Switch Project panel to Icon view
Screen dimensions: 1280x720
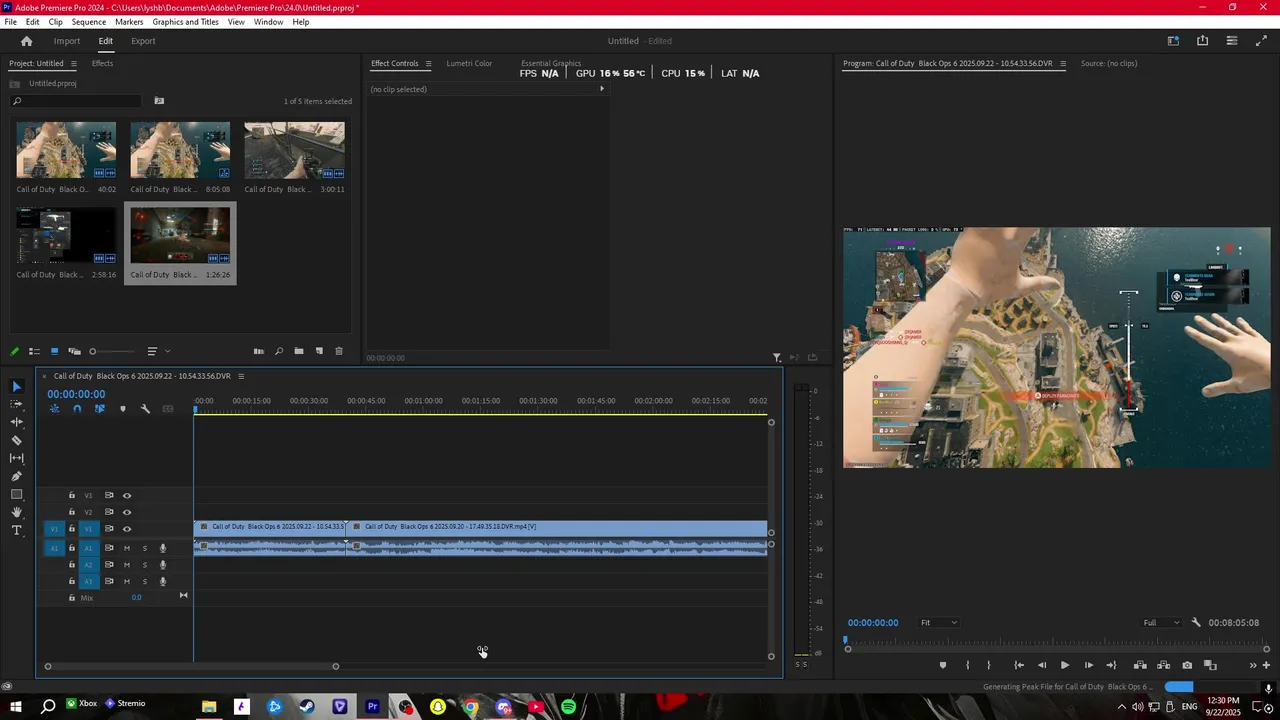click(x=54, y=351)
